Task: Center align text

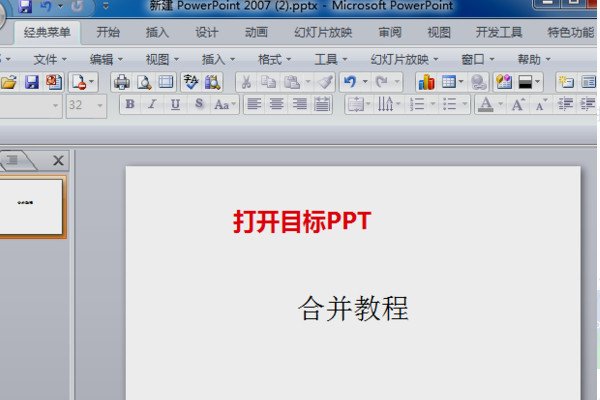Action: (277, 104)
